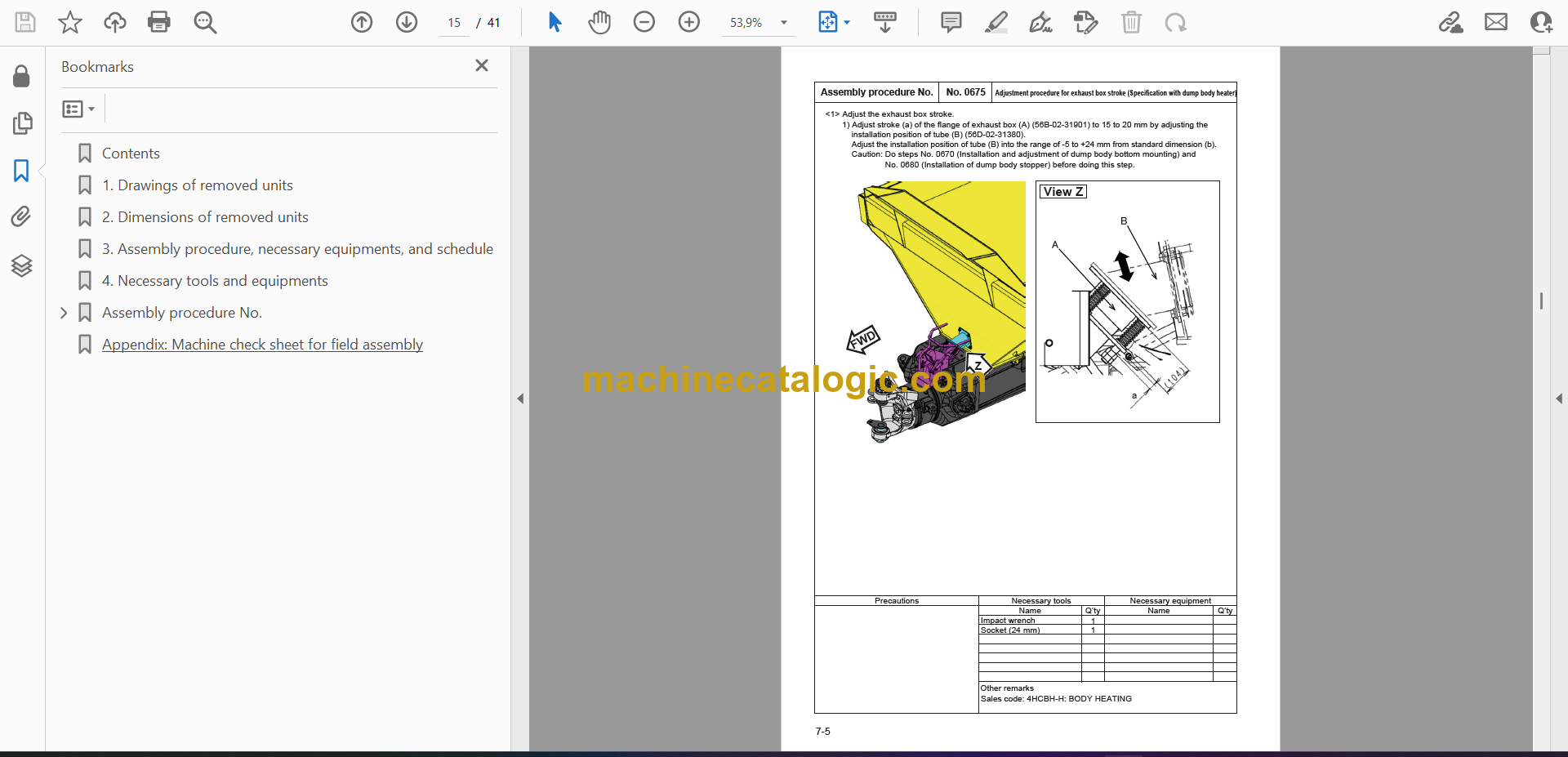Click "No. 0675" procedure number text
The image size is (1568, 757).
click(965, 92)
